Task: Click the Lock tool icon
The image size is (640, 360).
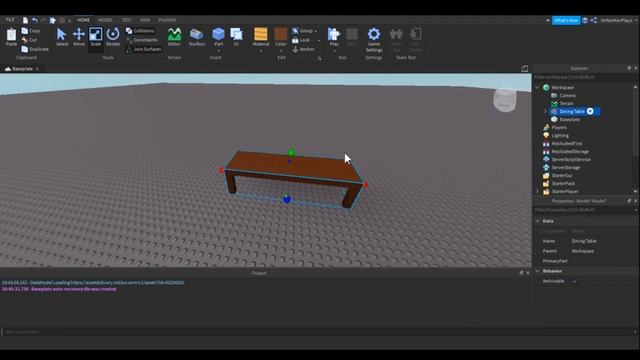Action: 295,40
